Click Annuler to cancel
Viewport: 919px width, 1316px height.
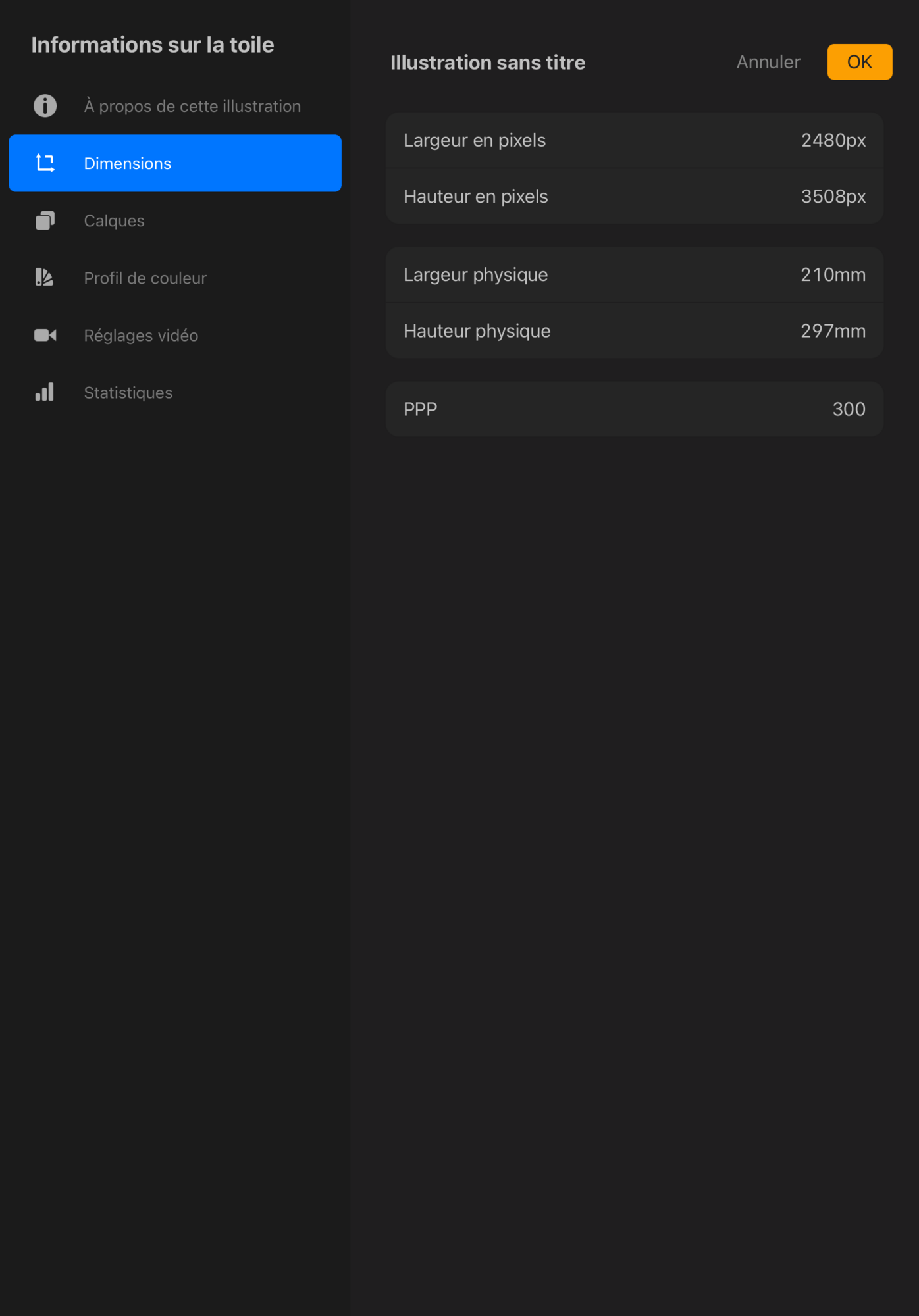tap(768, 62)
